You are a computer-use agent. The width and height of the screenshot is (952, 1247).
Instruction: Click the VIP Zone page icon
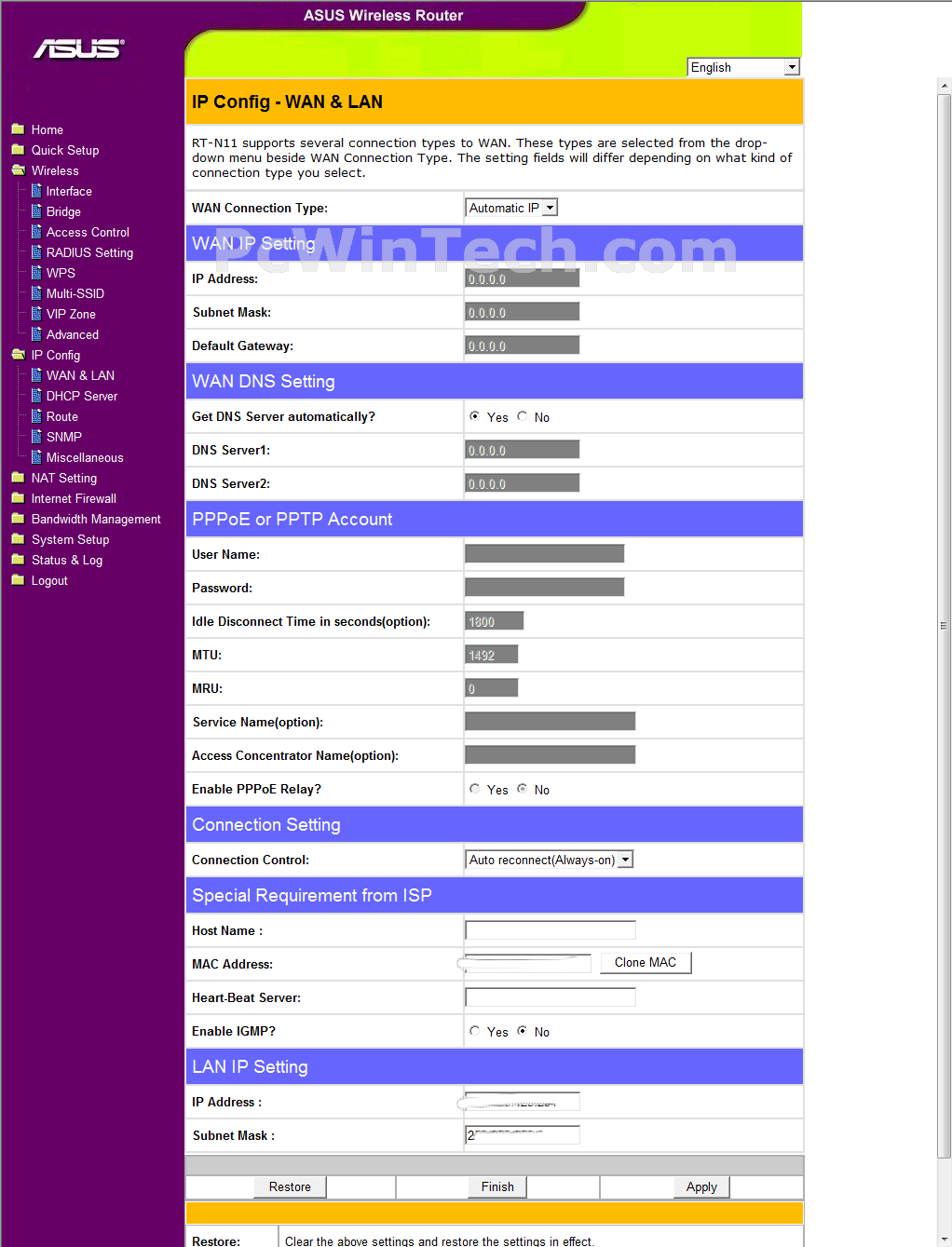pyautogui.click(x=36, y=314)
